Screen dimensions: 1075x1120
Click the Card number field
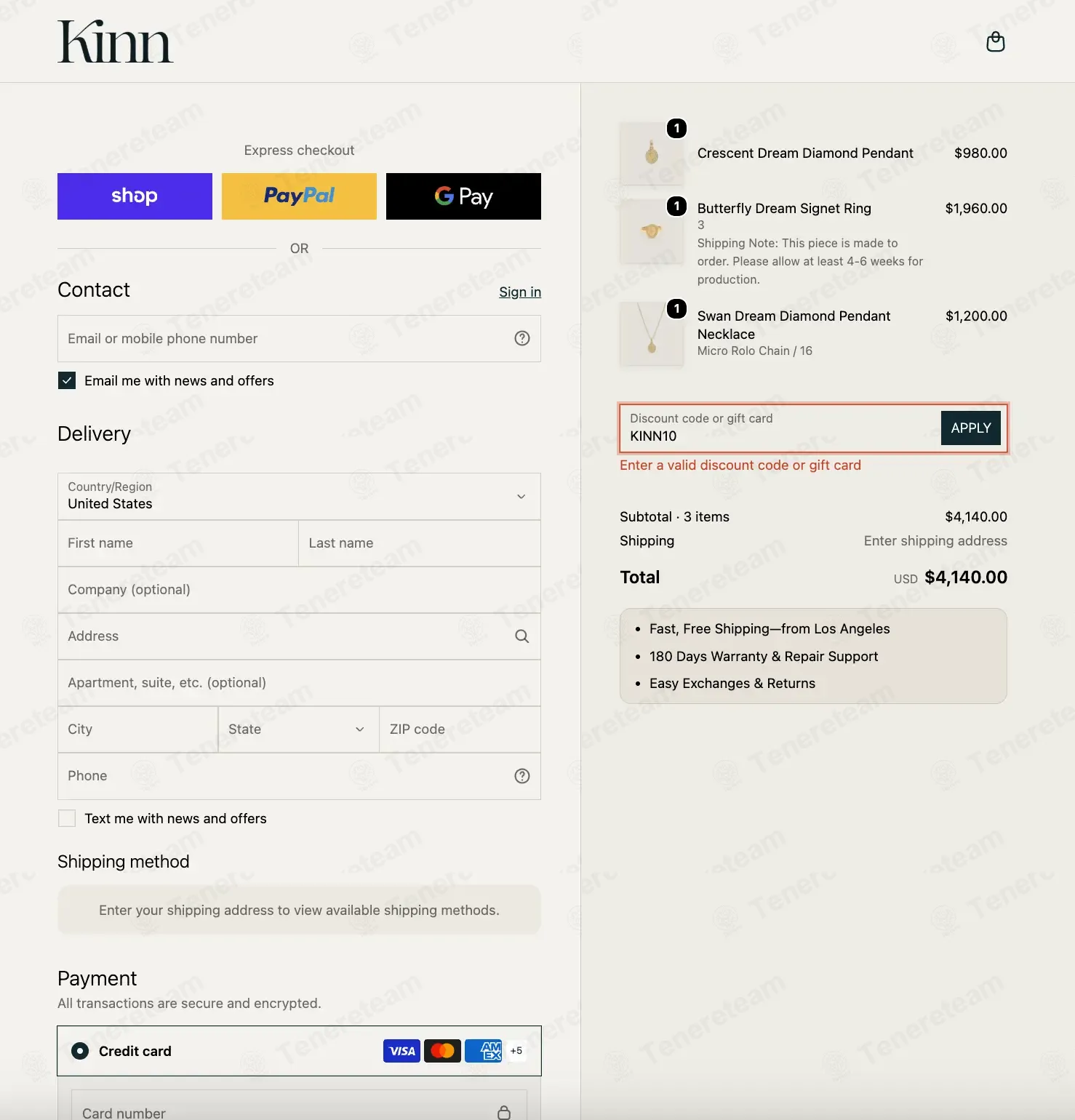[299, 1106]
